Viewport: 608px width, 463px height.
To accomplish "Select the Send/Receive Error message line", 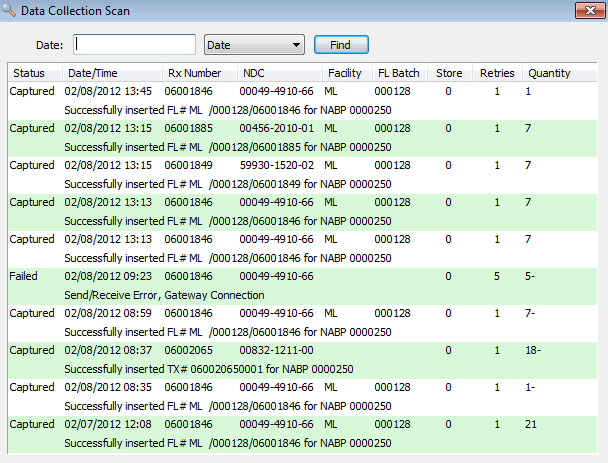I will point(165,295).
